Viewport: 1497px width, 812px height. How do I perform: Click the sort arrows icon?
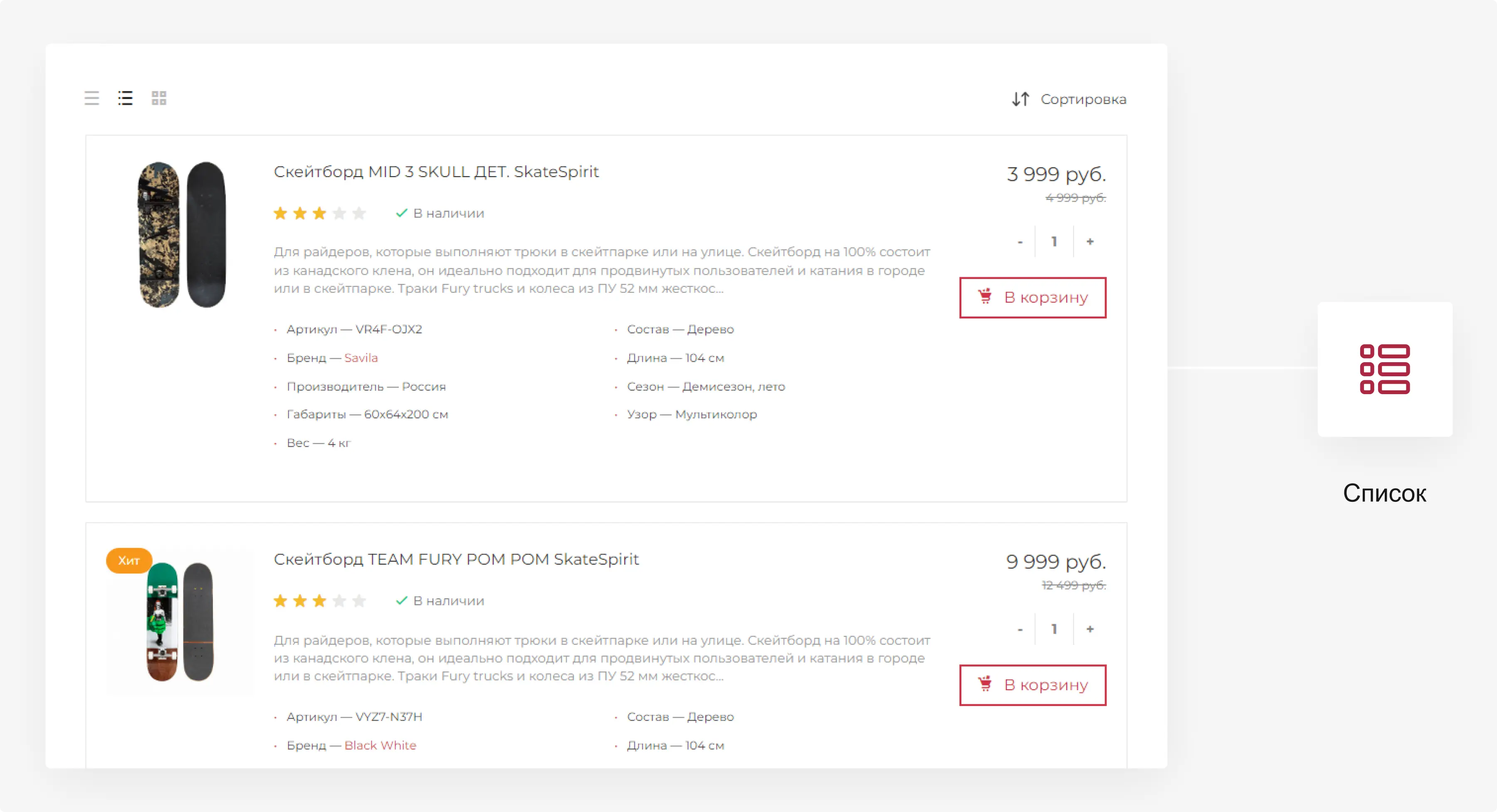tap(1020, 99)
